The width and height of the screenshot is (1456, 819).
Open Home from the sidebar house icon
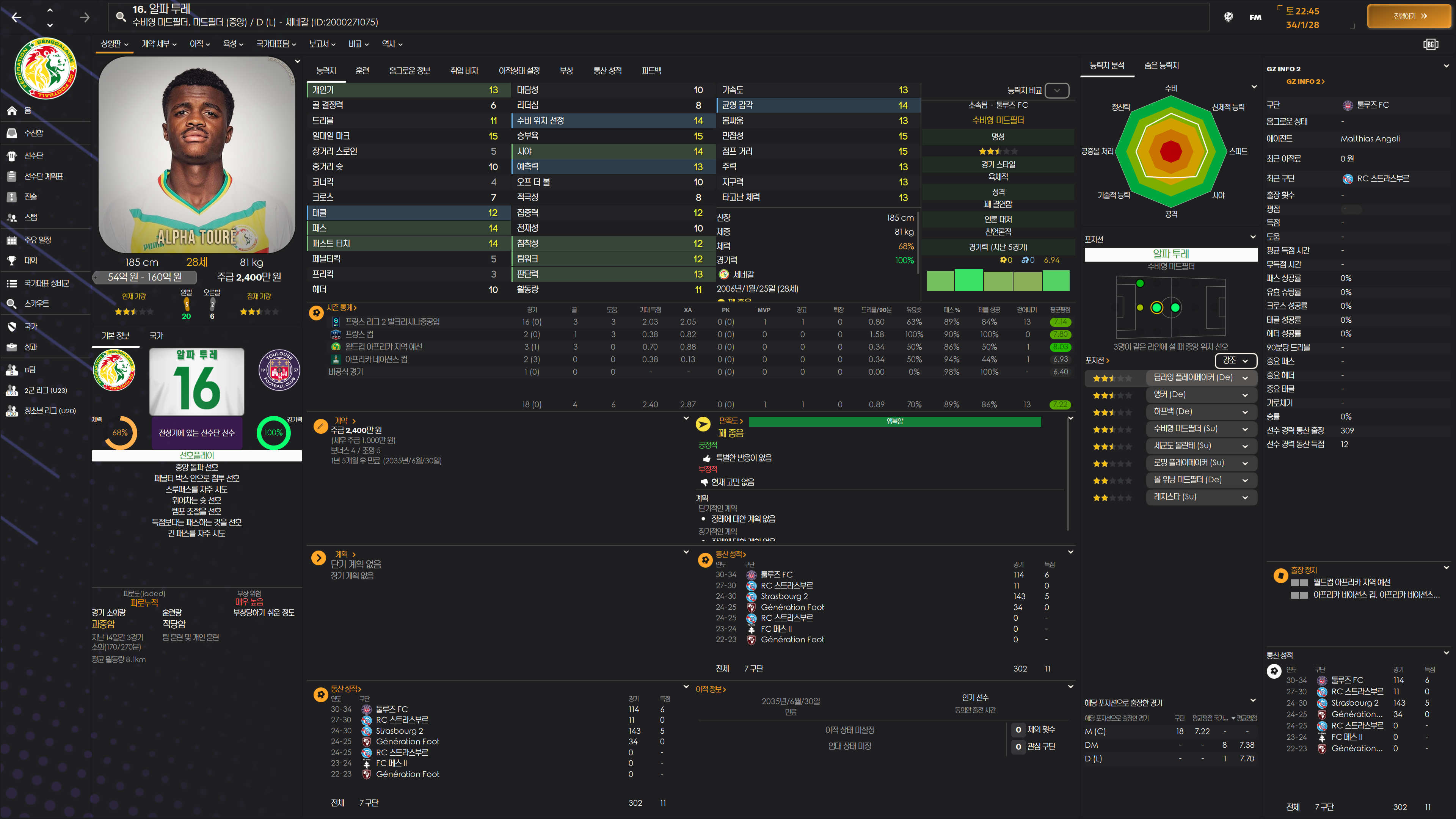(12, 111)
